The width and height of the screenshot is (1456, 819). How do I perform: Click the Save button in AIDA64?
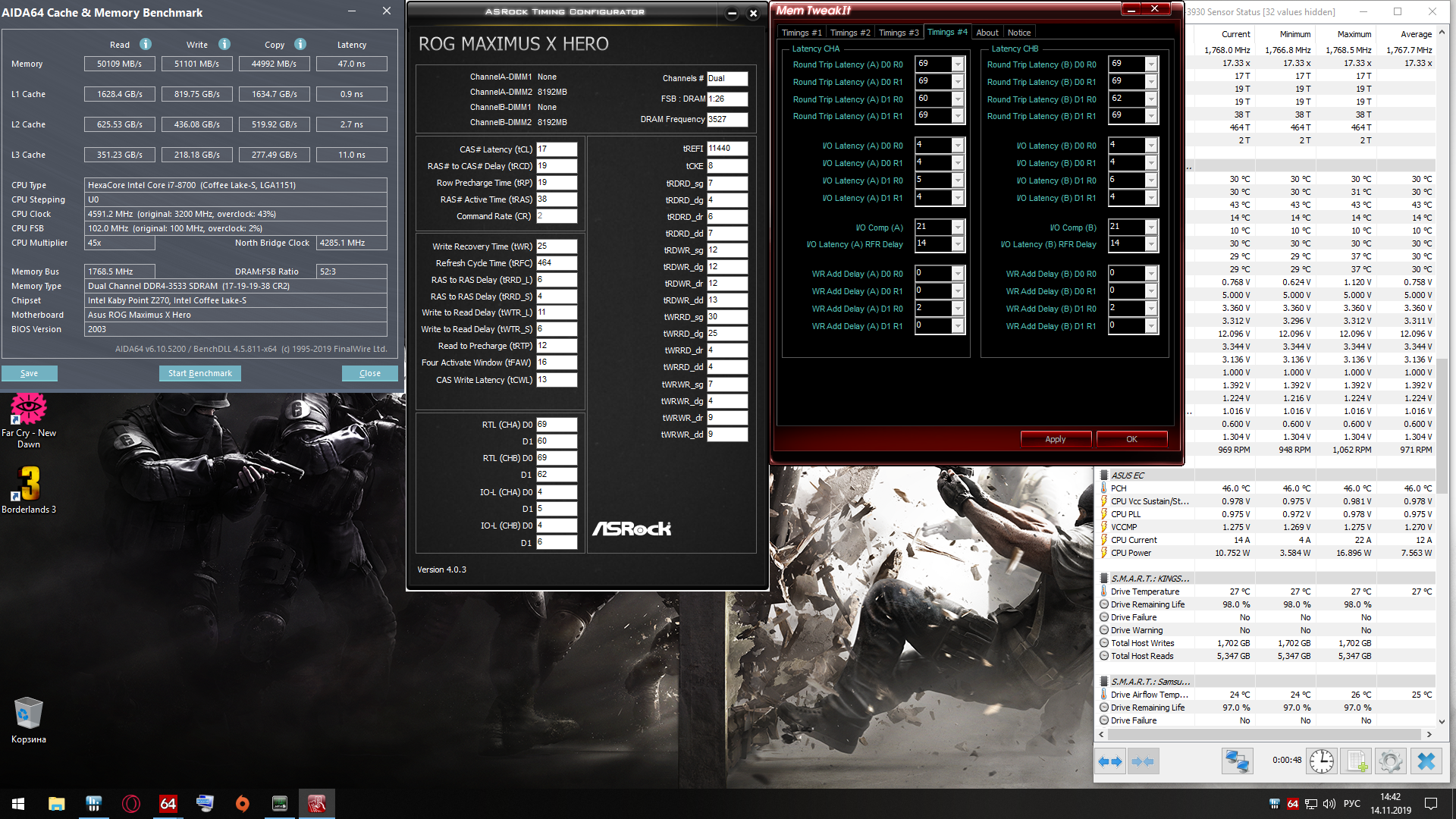[x=29, y=373]
